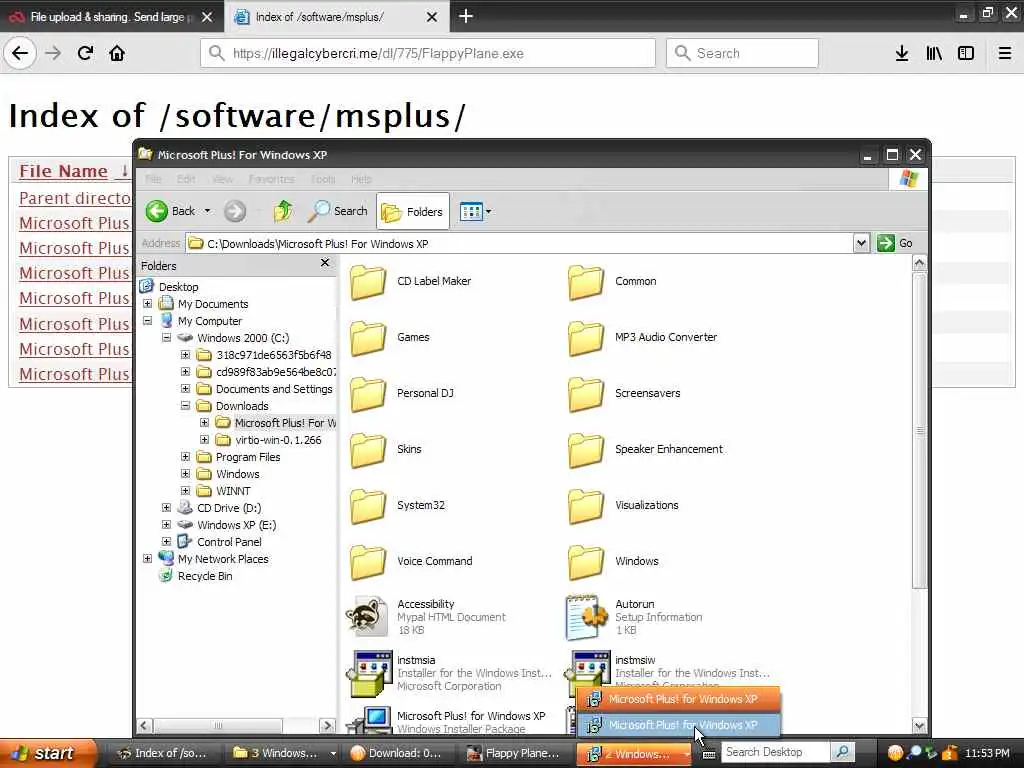Screen dimensions: 1024x768
Task: Open browser downloads panel
Action: pyautogui.click(x=902, y=54)
